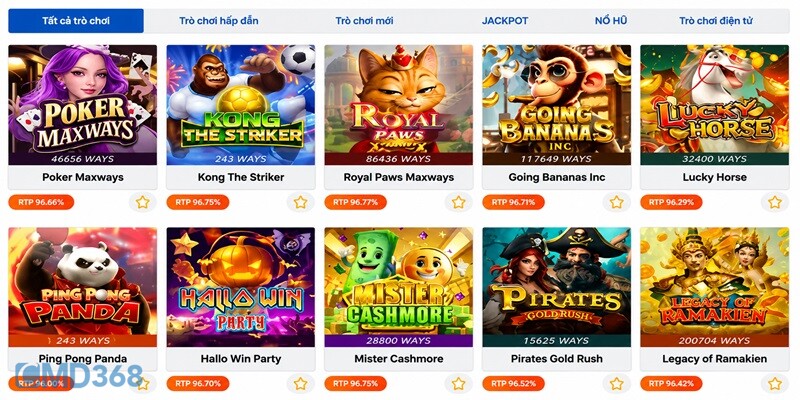Star the Going Bananas Inc game
Viewport: 800px width, 400px height.
617,203
